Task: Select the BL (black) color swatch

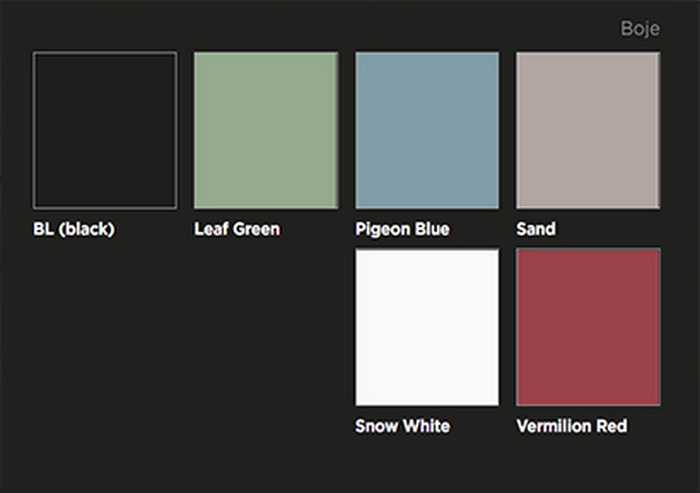Action: click(x=105, y=130)
